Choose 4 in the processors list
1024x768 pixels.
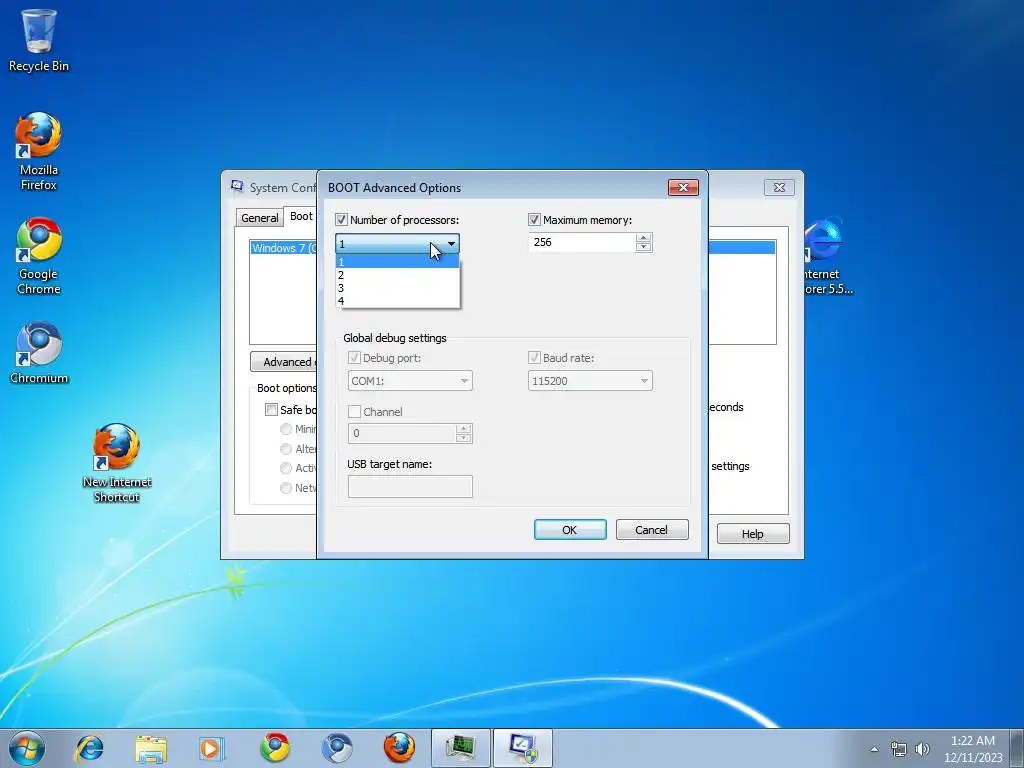tap(398, 301)
